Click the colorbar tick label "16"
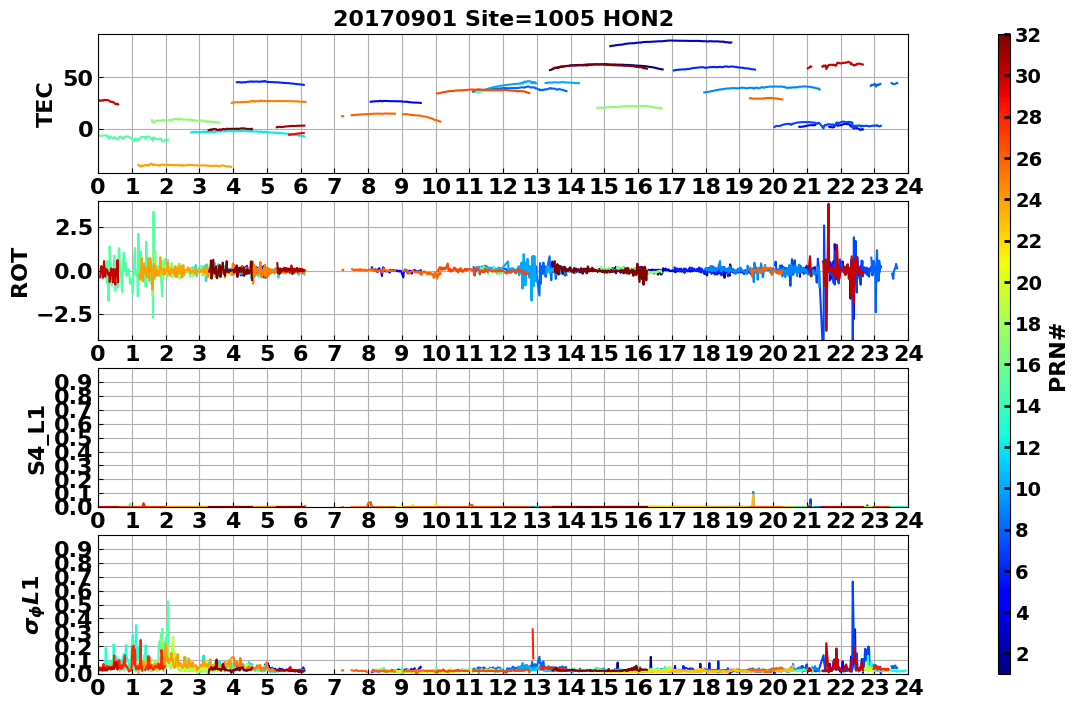 pyautogui.click(x=1028, y=365)
